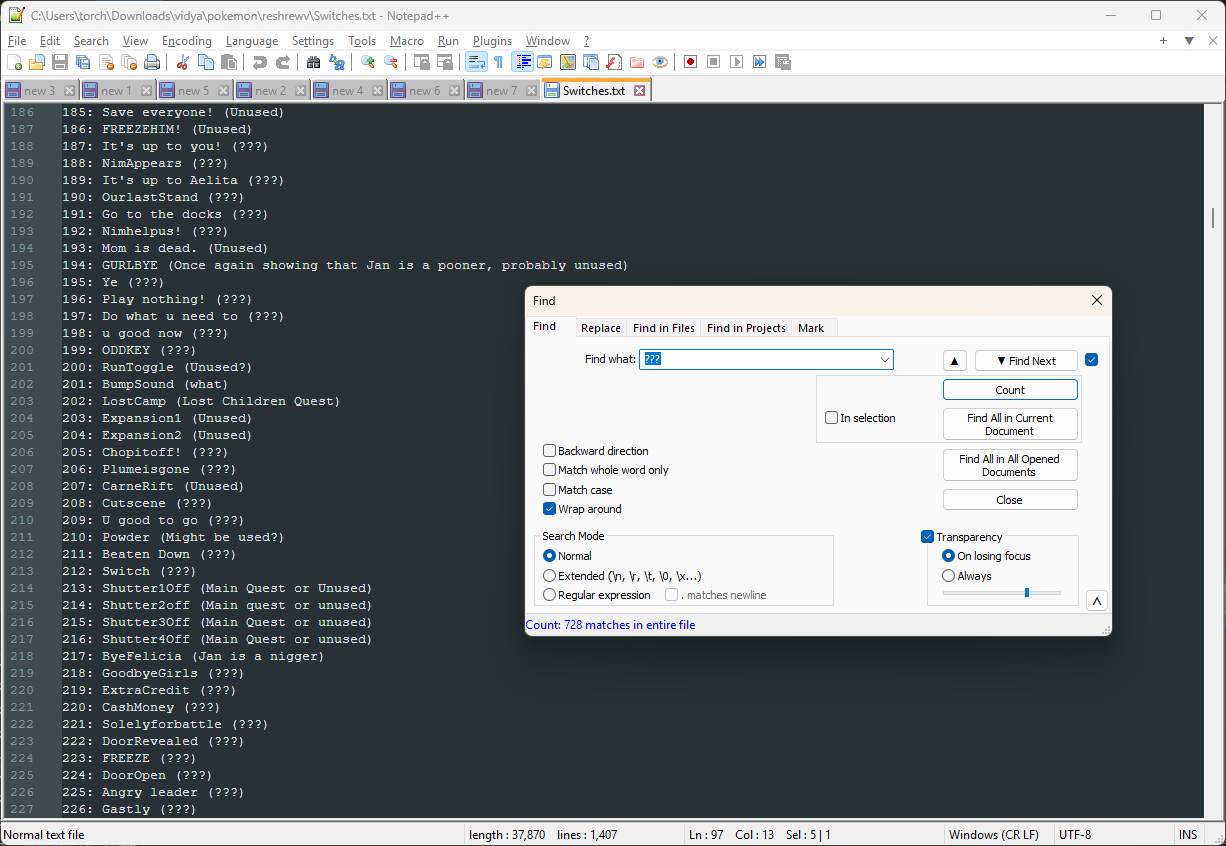
Task: Open the Language menu
Action: 252,41
